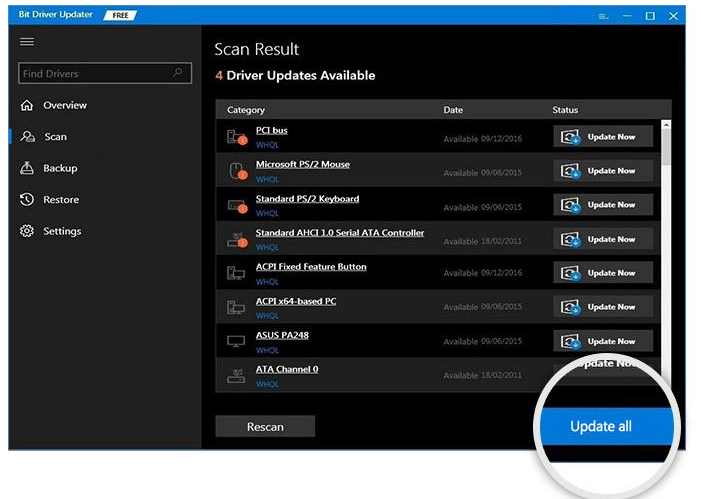The width and height of the screenshot is (701, 499).
Task: Open the Standard PS/2 Keyboard driver link
Action: tap(307, 199)
